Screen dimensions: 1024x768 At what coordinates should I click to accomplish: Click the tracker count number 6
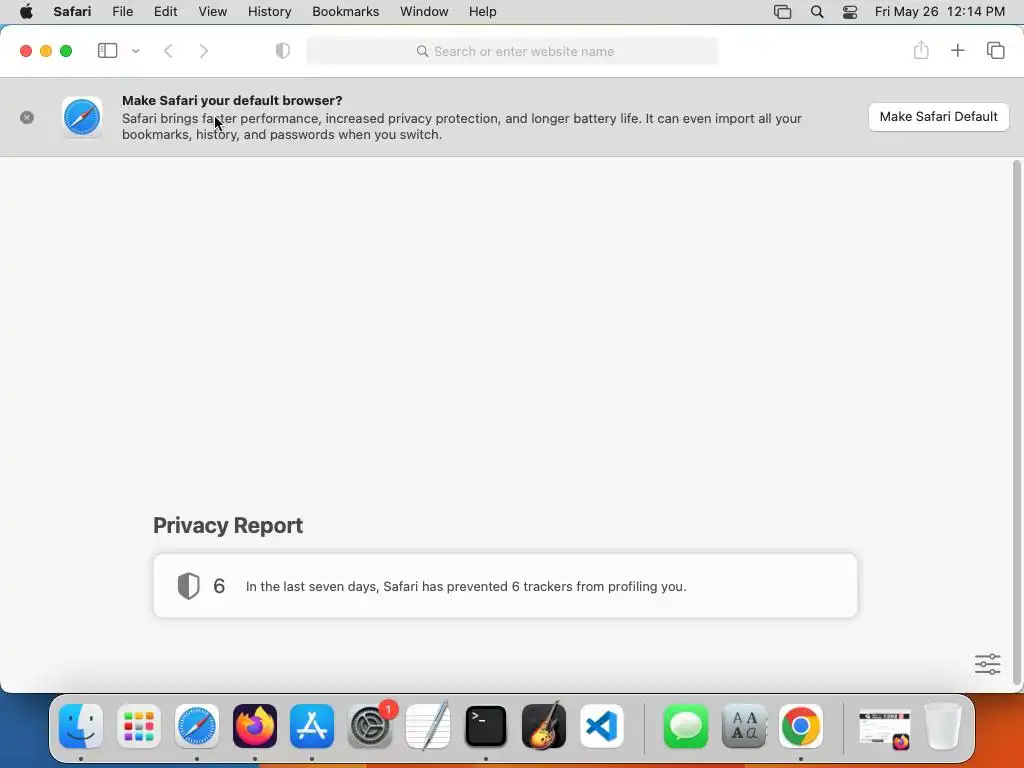pyautogui.click(x=219, y=586)
